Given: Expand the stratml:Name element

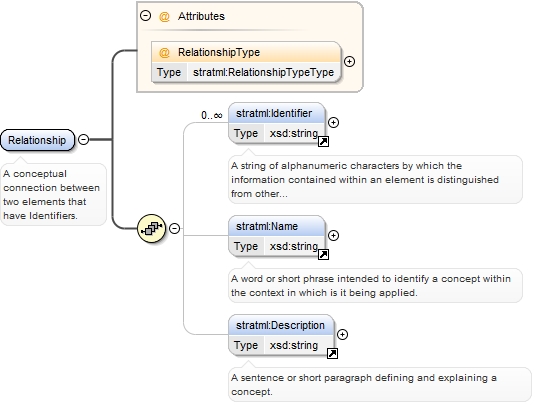Looking at the screenshot, I should point(333,235).
